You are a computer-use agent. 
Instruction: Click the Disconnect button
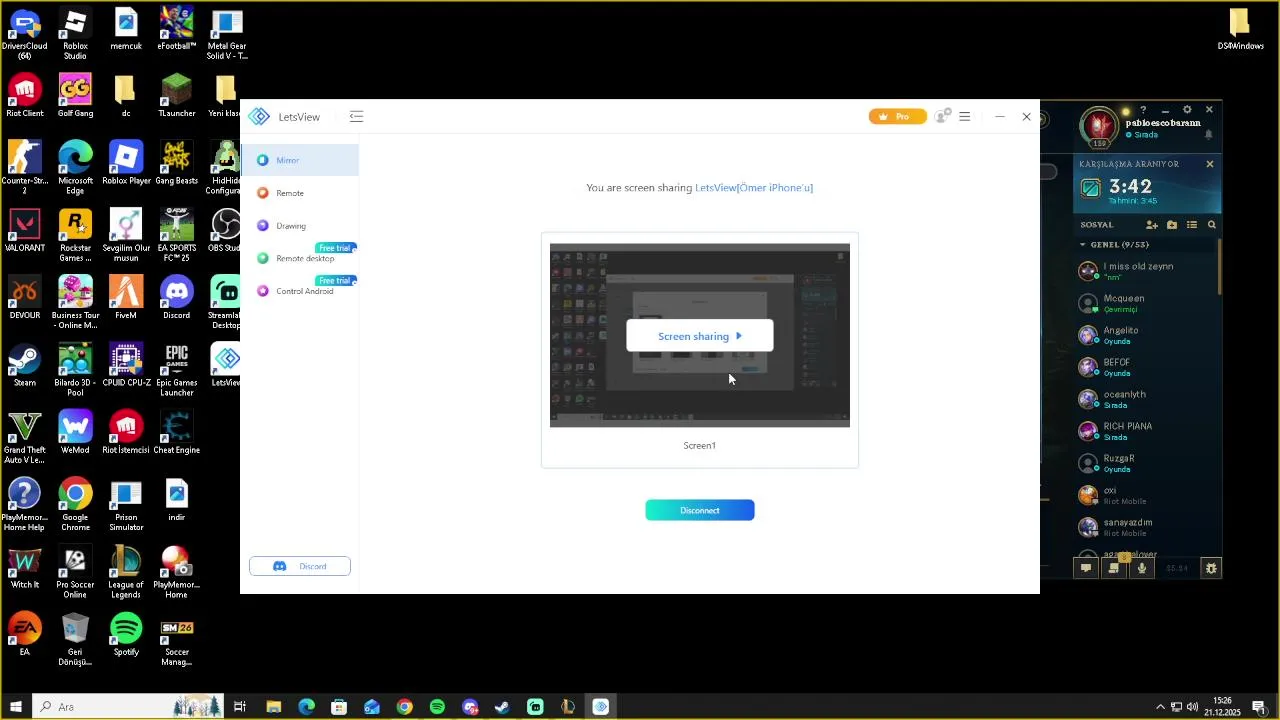click(x=700, y=511)
